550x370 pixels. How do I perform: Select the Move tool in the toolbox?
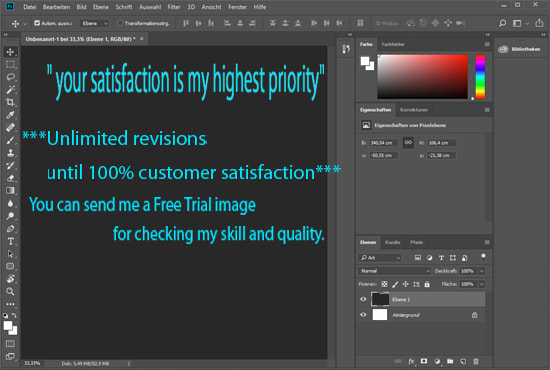pos(10,52)
